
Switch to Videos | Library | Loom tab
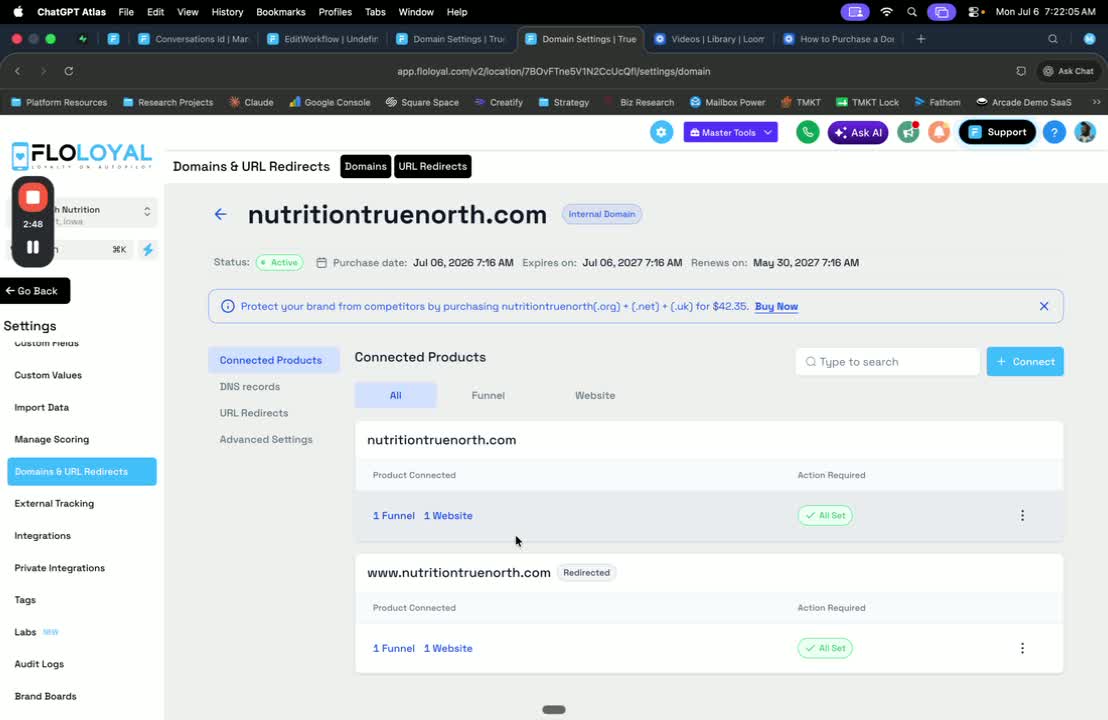coord(710,39)
